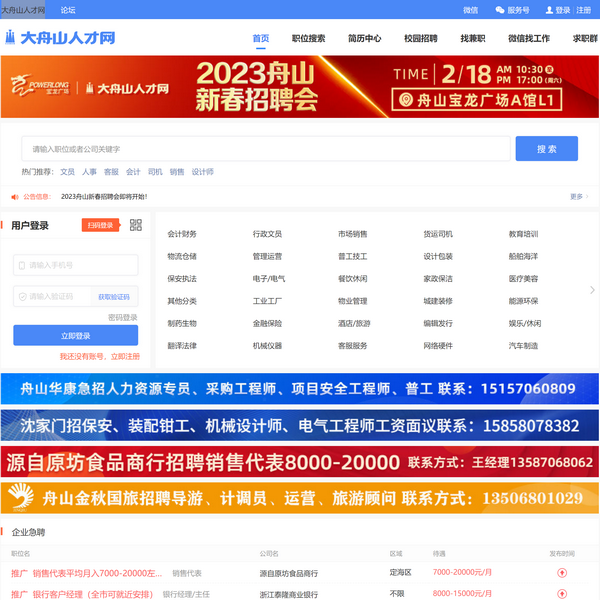Screen dimensions: 600x600
Task: Switch to 密码登录 login mode
Action: tap(122, 317)
